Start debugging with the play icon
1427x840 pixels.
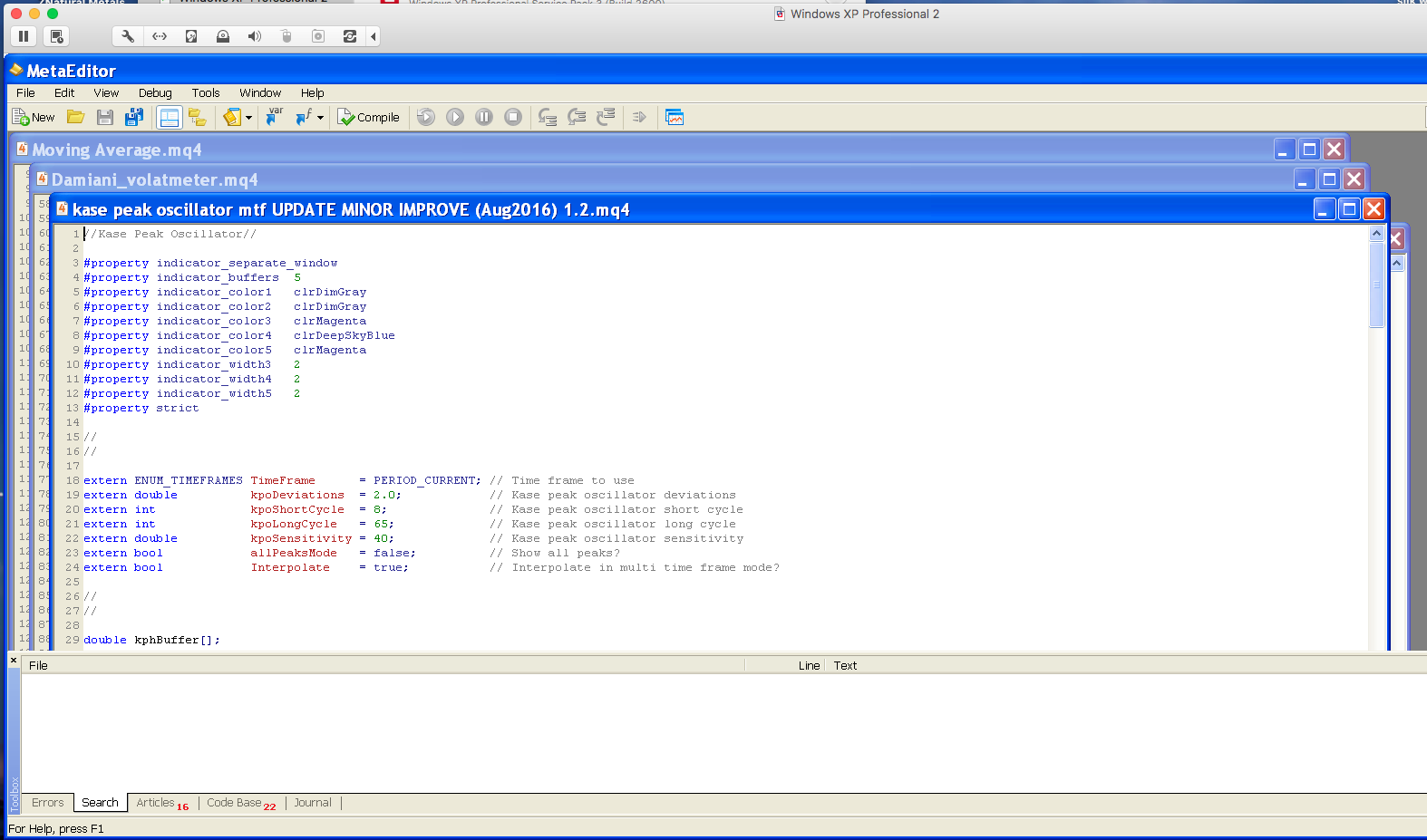(455, 117)
